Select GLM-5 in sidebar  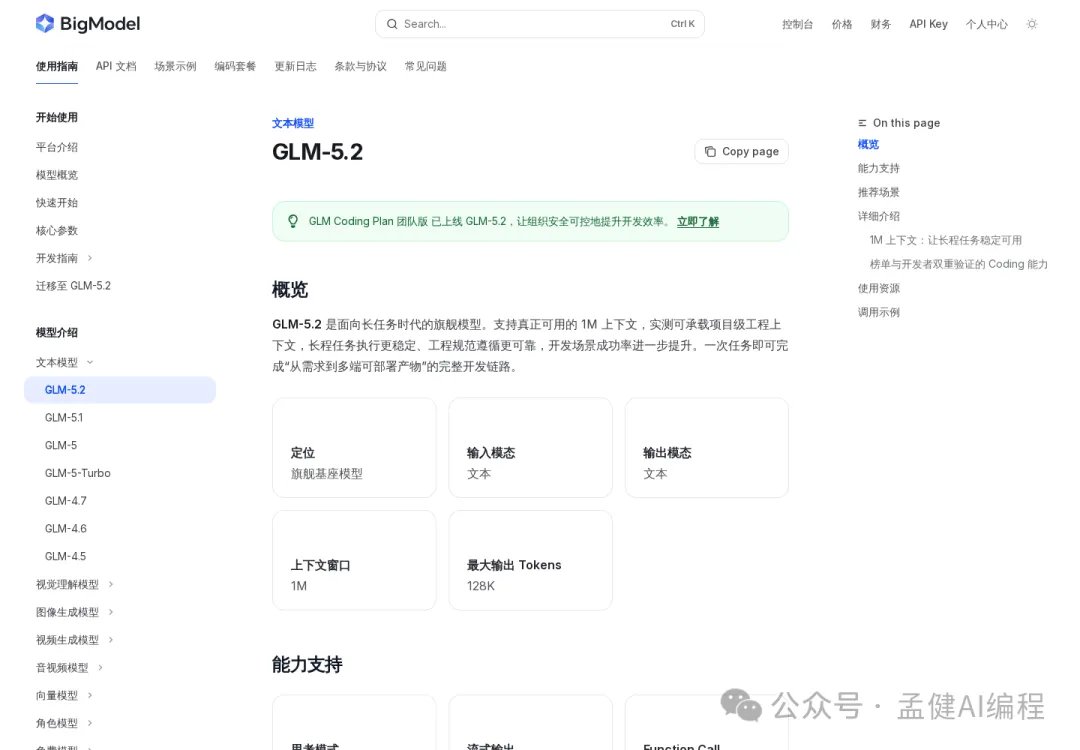click(x=61, y=446)
